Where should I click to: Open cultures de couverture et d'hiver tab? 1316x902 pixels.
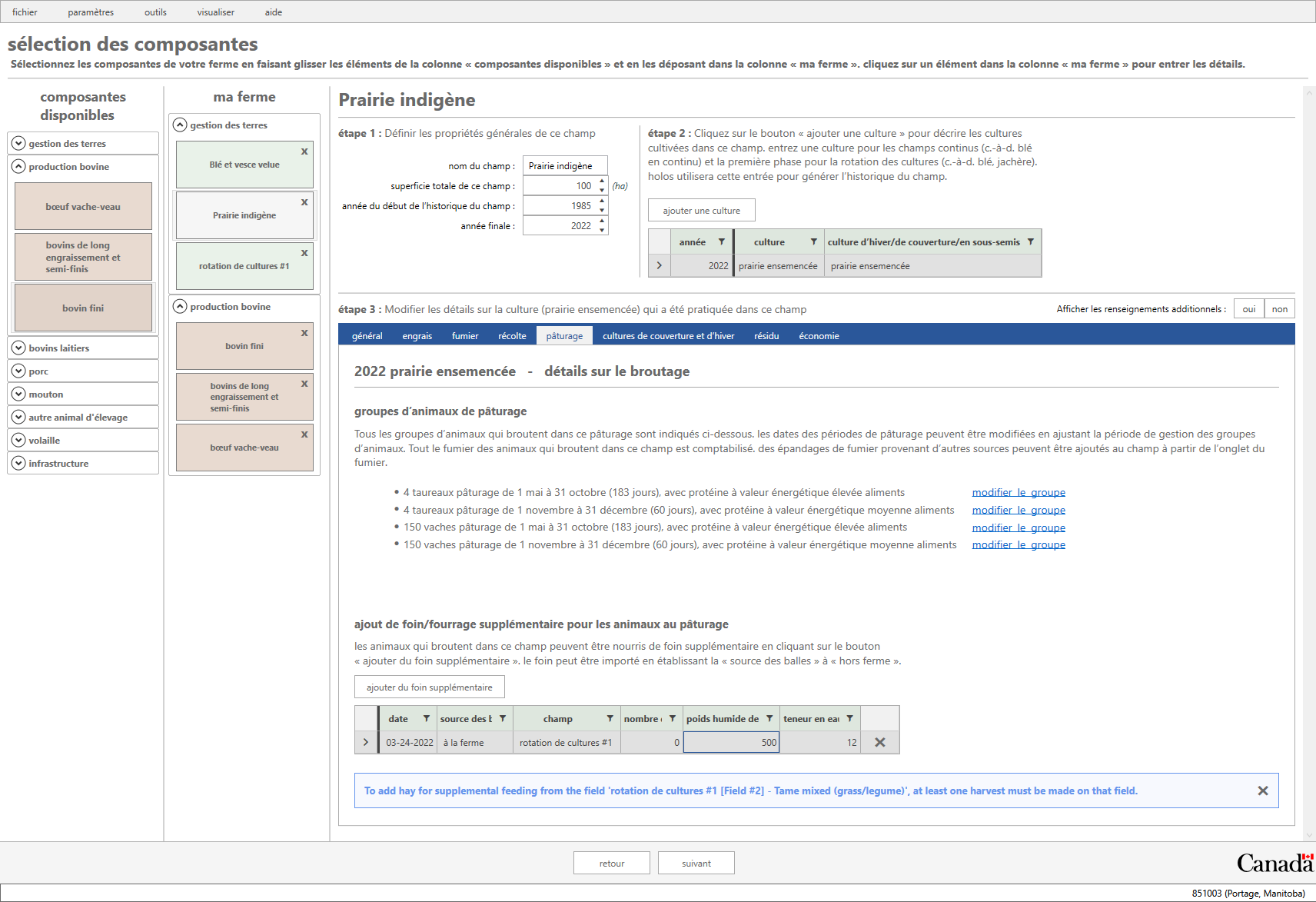668,335
